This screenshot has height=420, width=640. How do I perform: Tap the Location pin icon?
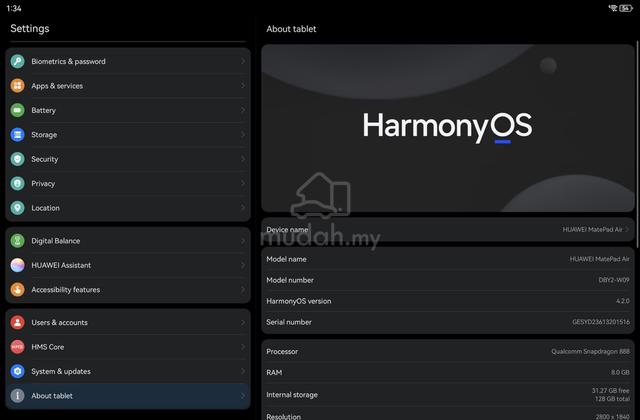[x=18, y=208]
